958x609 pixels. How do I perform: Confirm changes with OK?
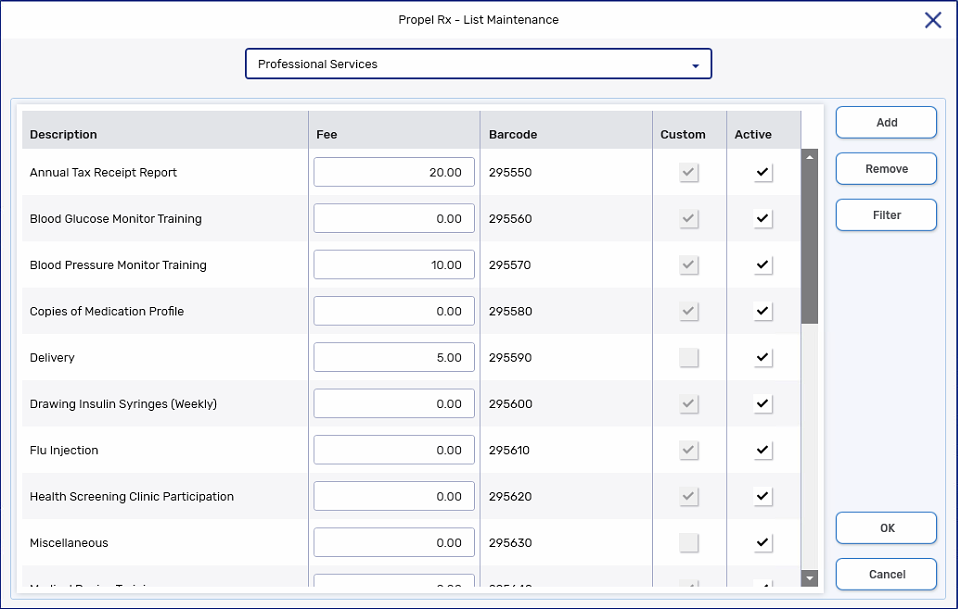click(886, 528)
